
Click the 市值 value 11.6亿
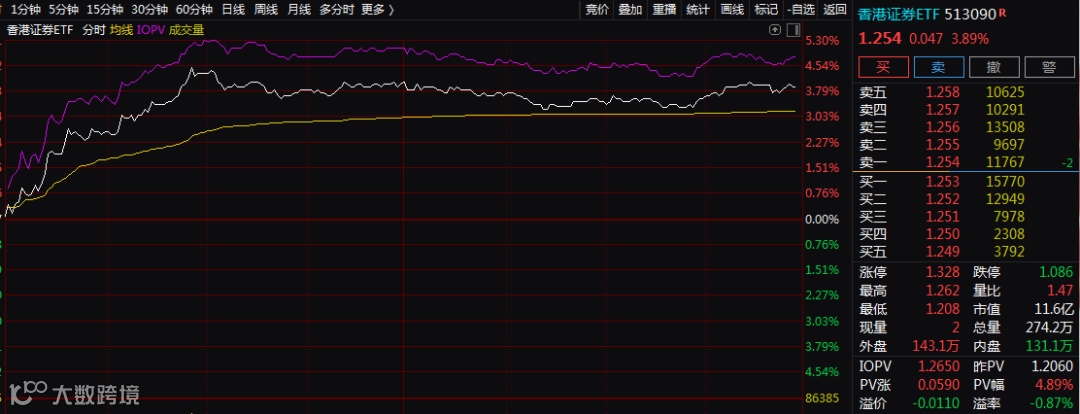(1054, 309)
